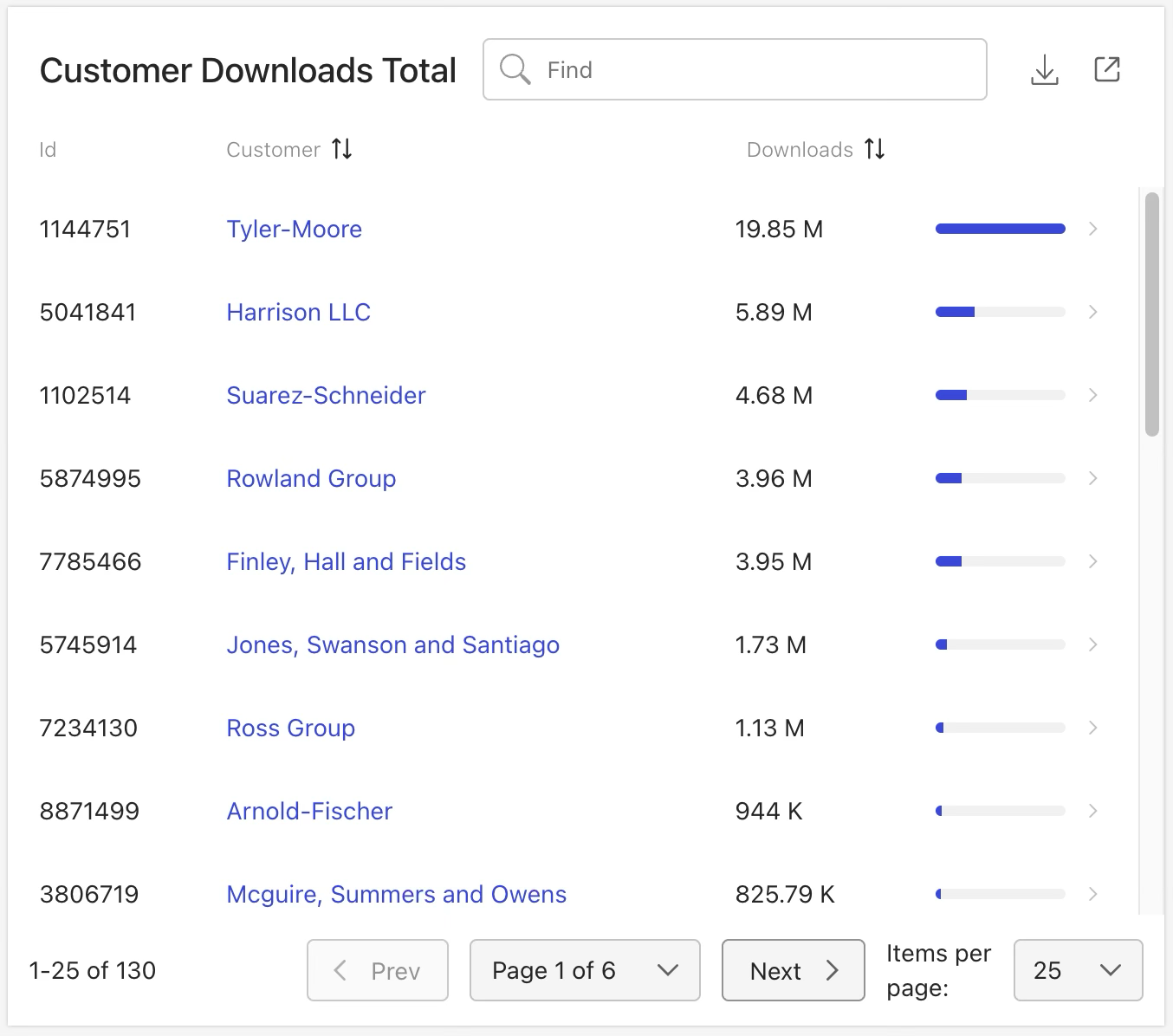Click the 1-25 of 130 count text

click(93, 970)
